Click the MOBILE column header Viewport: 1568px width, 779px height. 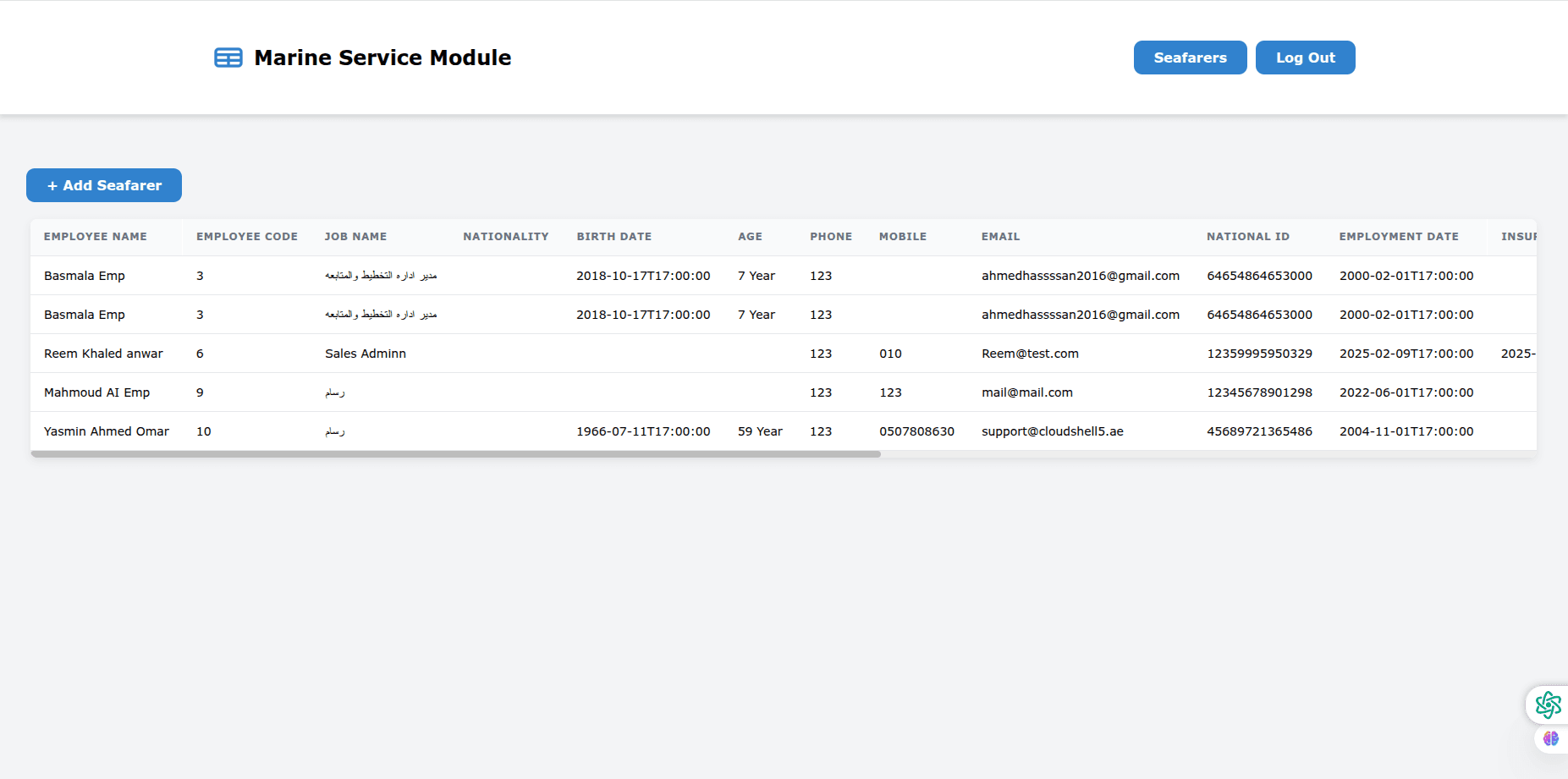tap(903, 237)
